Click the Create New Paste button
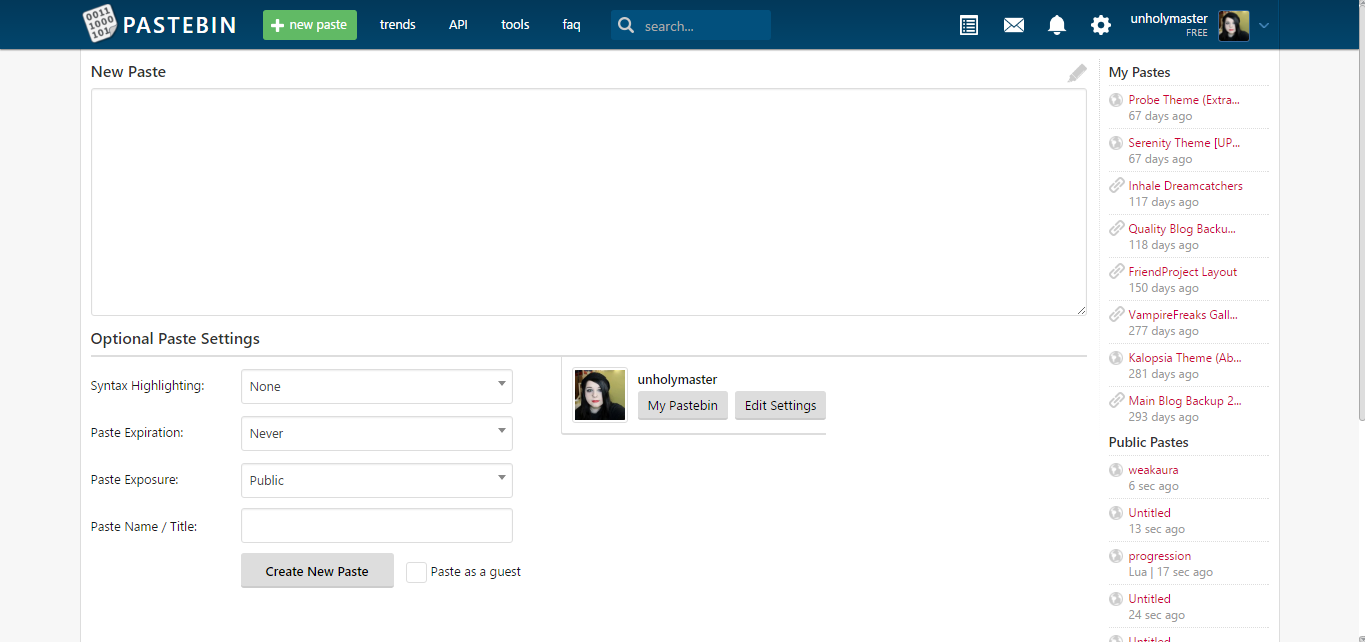The image size is (1365, 642). pos(317,571)
